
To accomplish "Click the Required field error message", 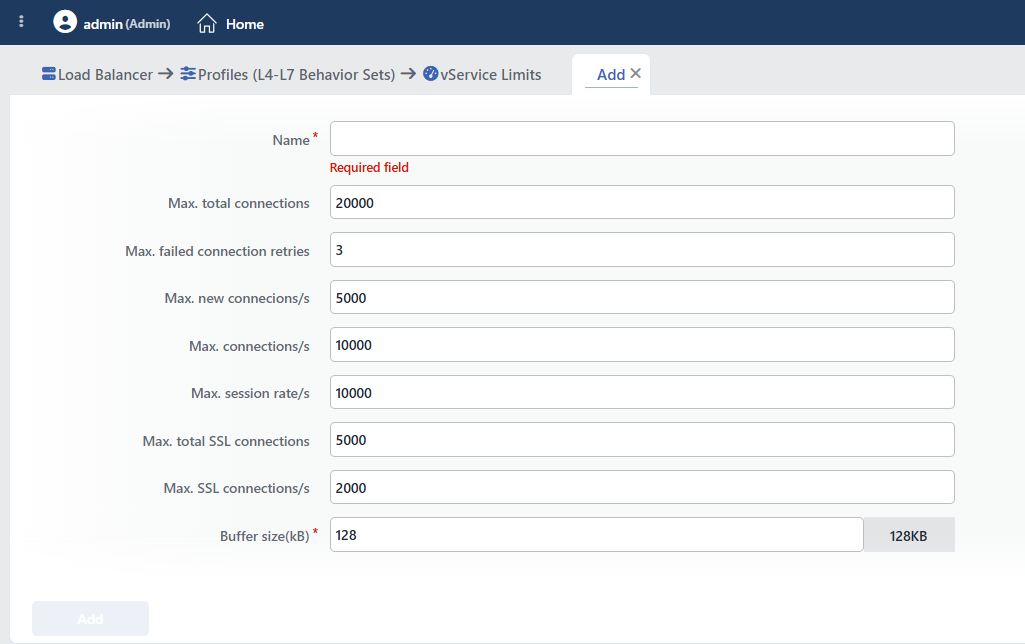I will pos(369,167).
